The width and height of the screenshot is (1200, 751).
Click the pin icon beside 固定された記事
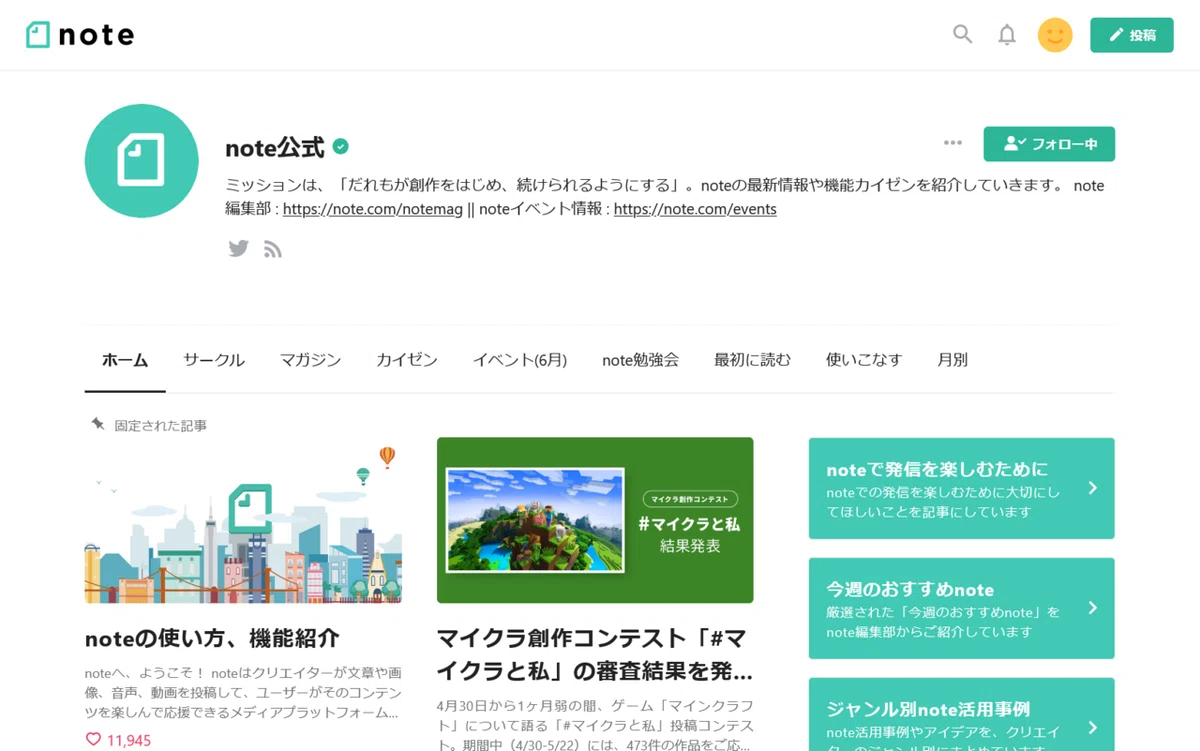tap(97, 425)
